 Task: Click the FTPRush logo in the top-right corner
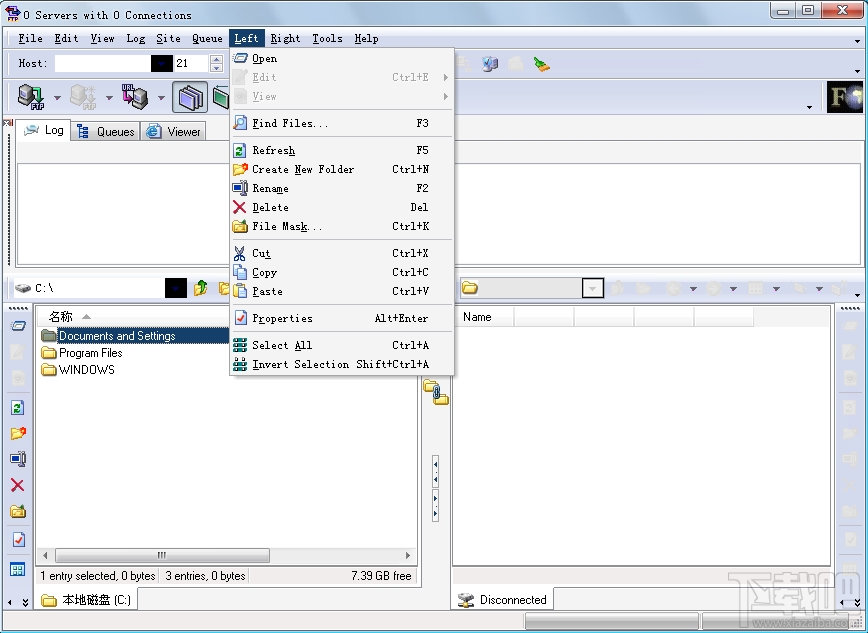click(x=845, y=97)
